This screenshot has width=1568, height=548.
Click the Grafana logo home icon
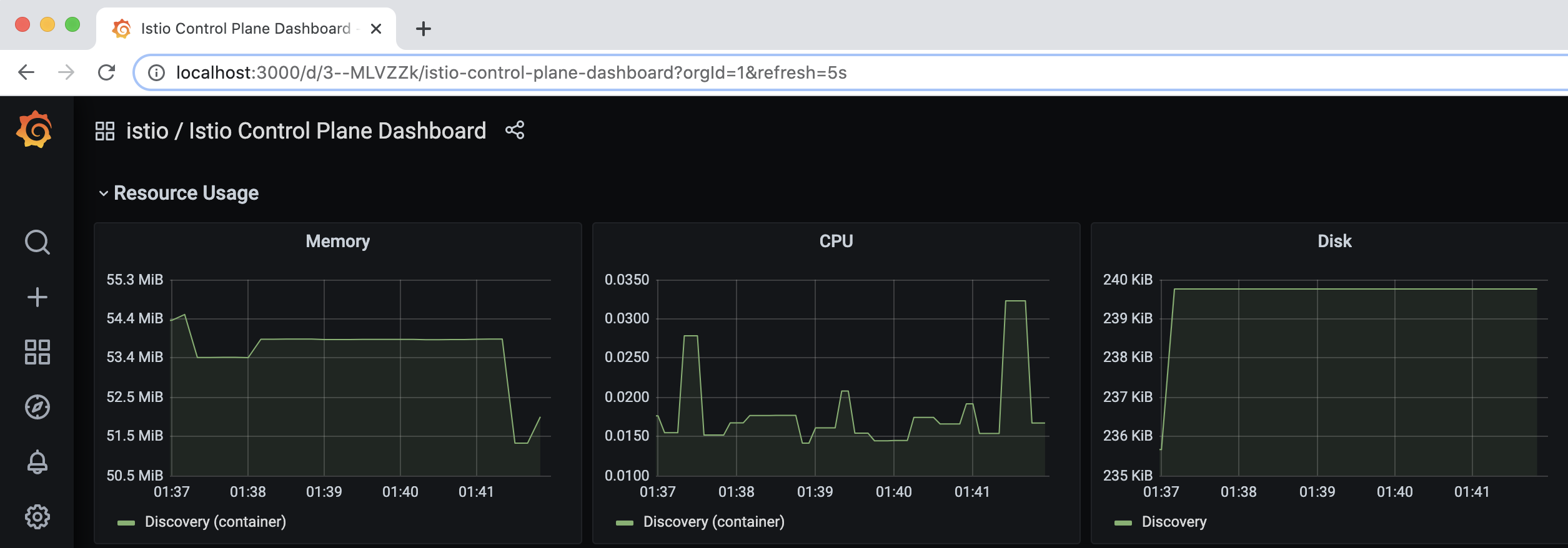[x=34, y=129]
